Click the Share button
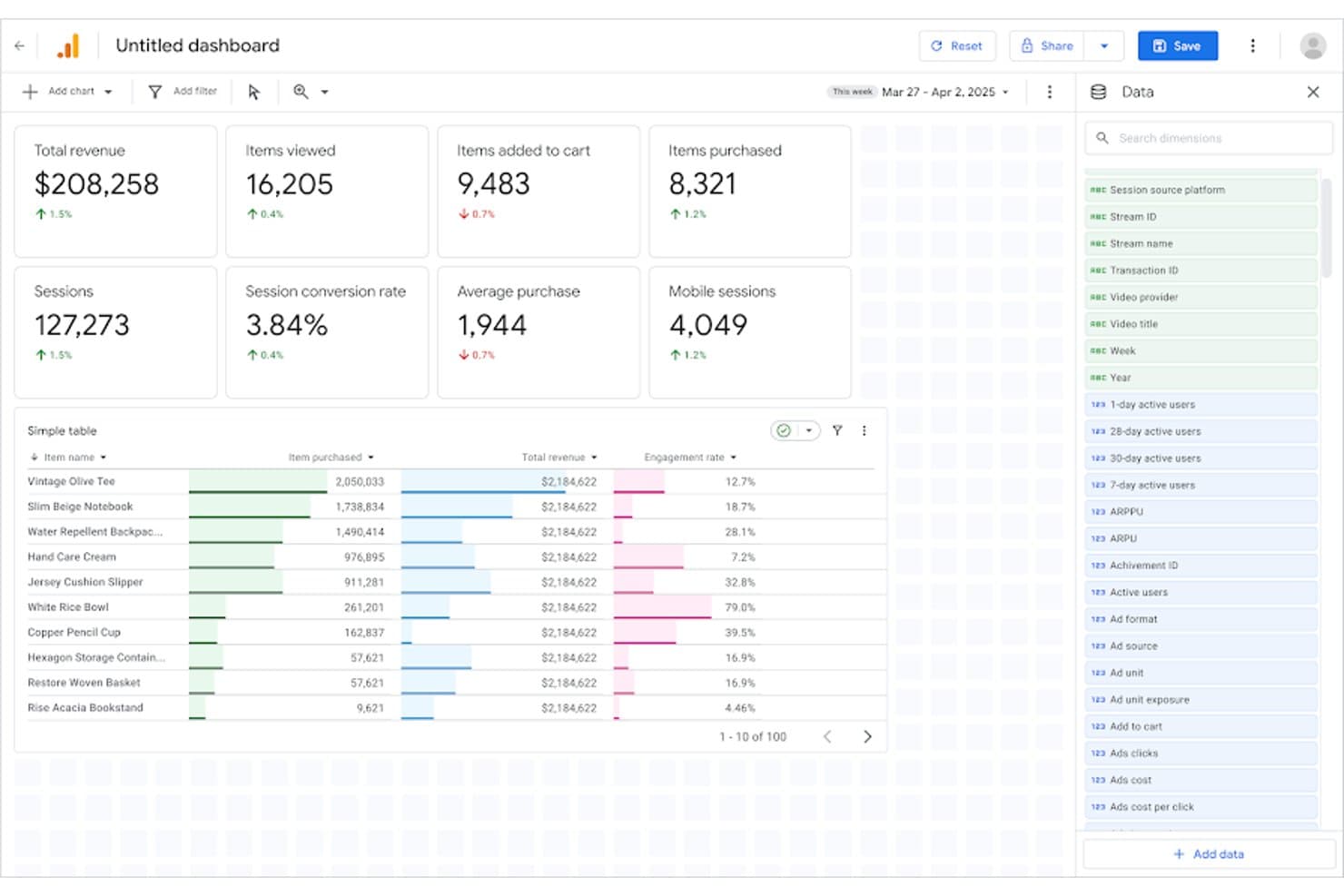 click(x=1047, y=45)
